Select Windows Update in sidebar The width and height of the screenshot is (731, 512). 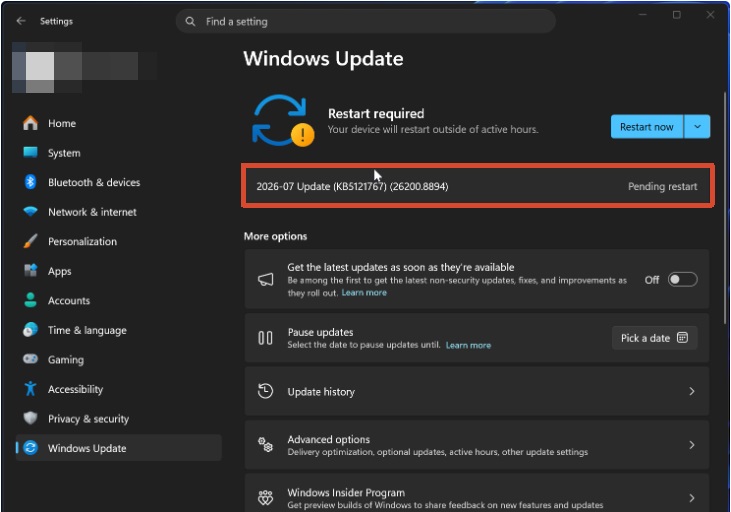[x=118, y=448]
